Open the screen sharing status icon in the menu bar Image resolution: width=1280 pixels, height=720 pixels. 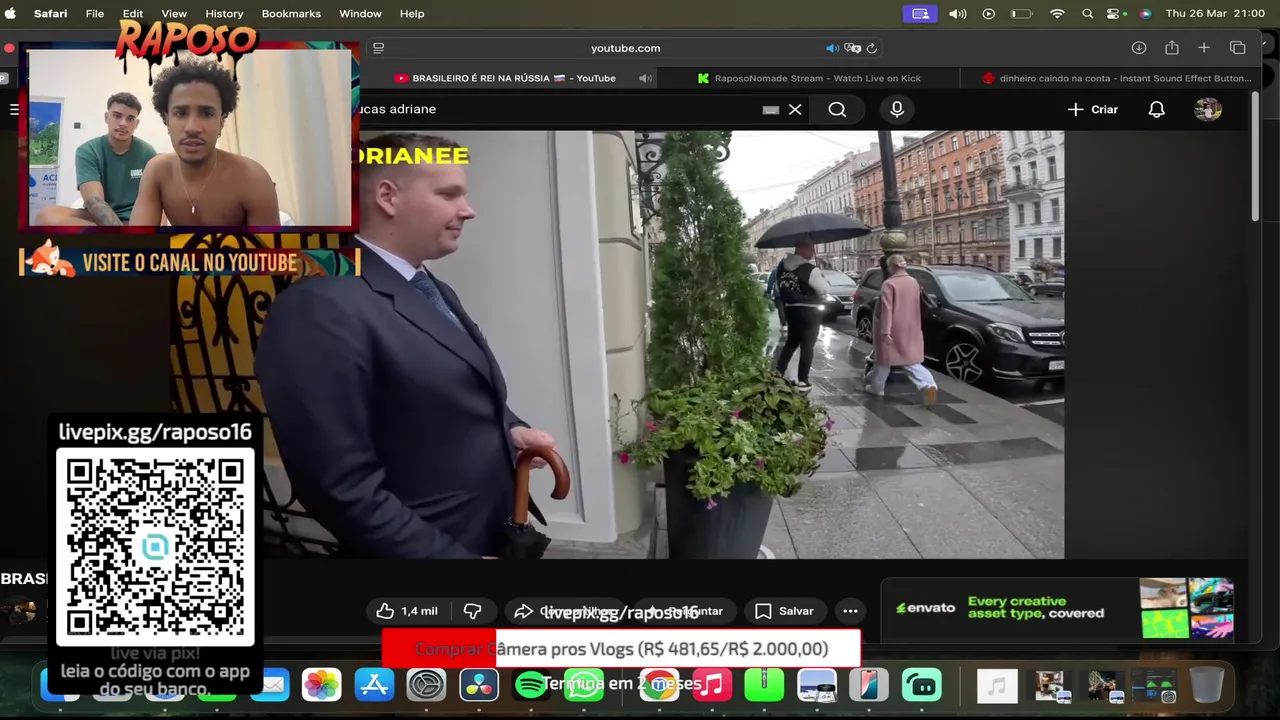coord(921,14)
